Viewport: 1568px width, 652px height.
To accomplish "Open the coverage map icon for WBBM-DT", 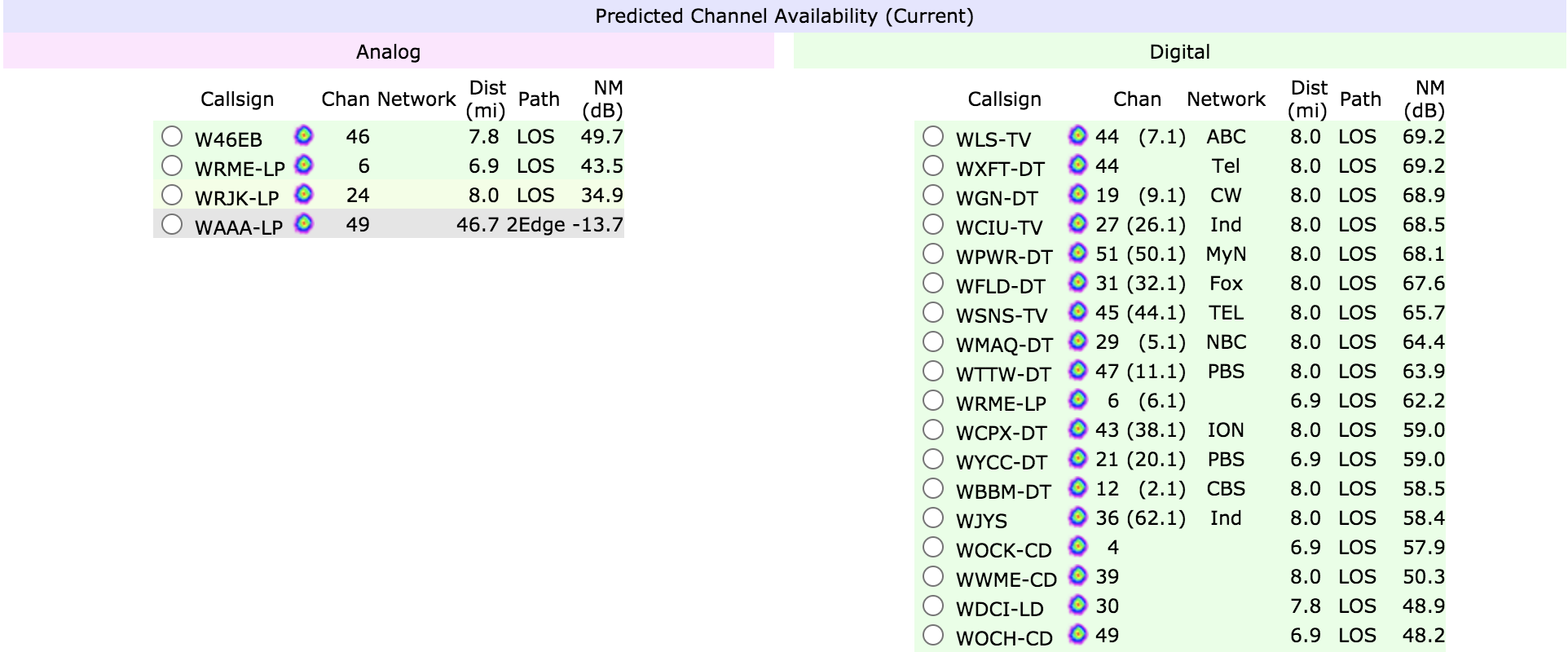I will [1078, 487].
